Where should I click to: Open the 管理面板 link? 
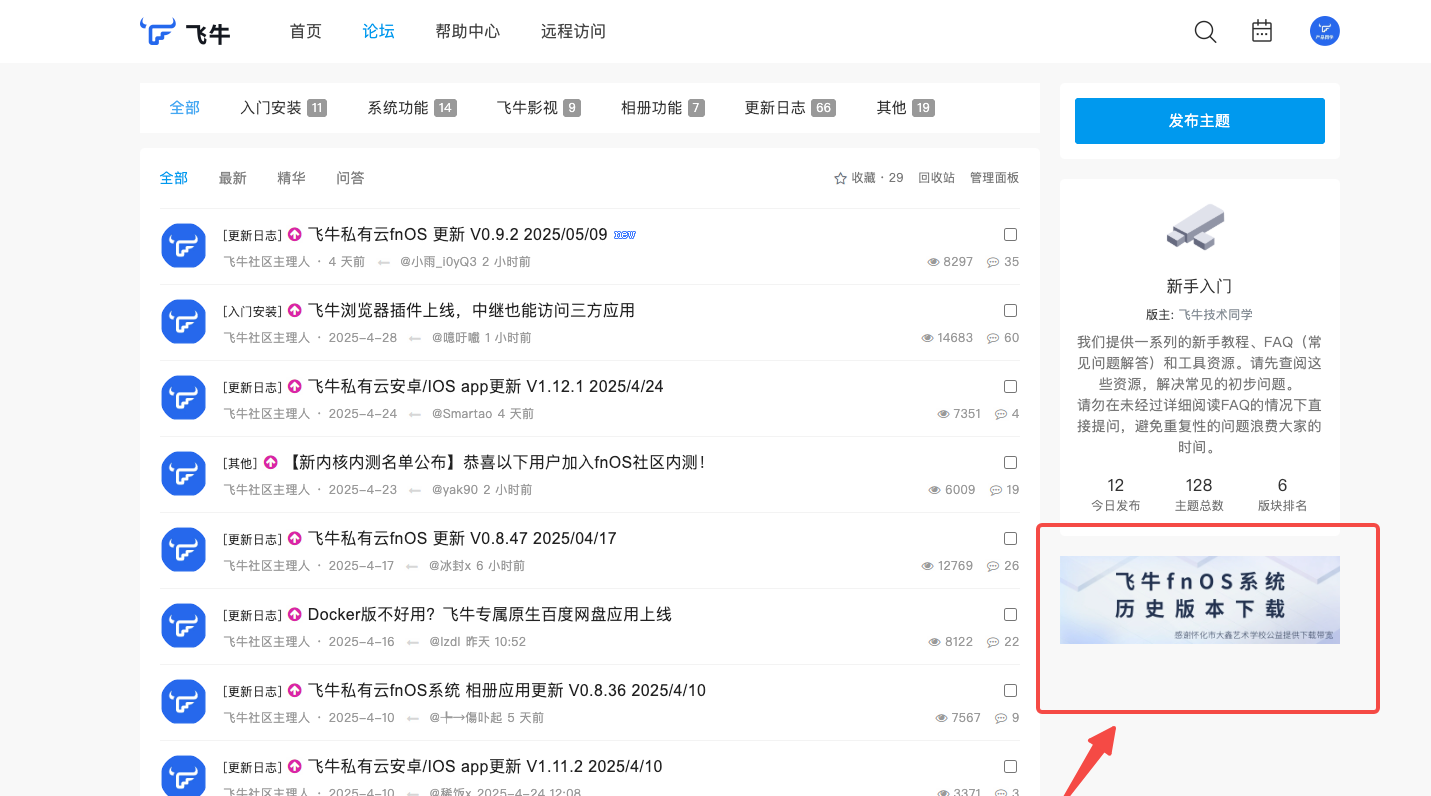[995, 178]
